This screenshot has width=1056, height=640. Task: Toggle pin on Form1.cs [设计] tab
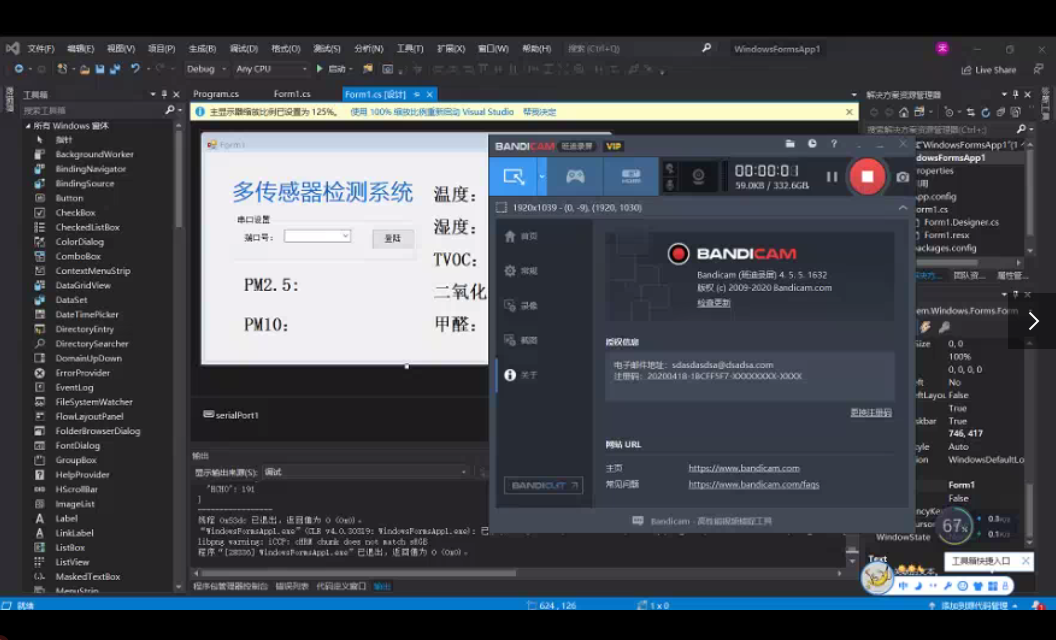(x=417, y=94)
